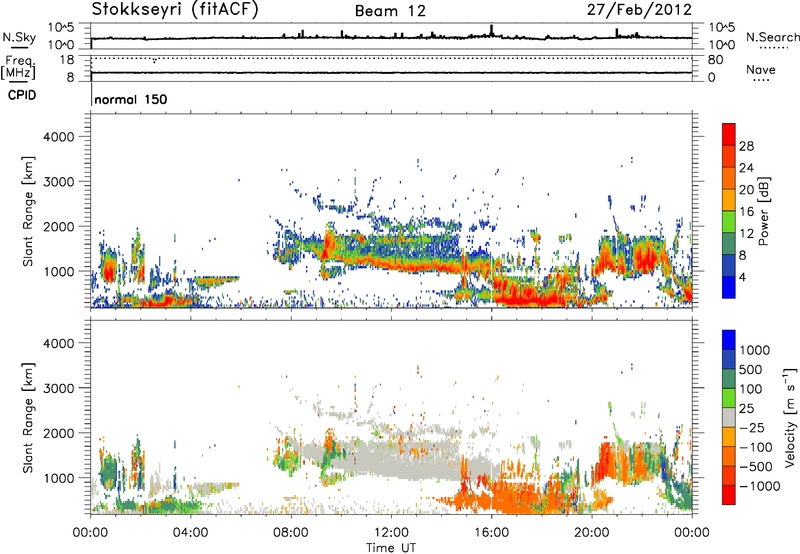Click the "500" Velocity colorbar label
This screenshot has width=800, height=554.
click(x=751, y=370)
